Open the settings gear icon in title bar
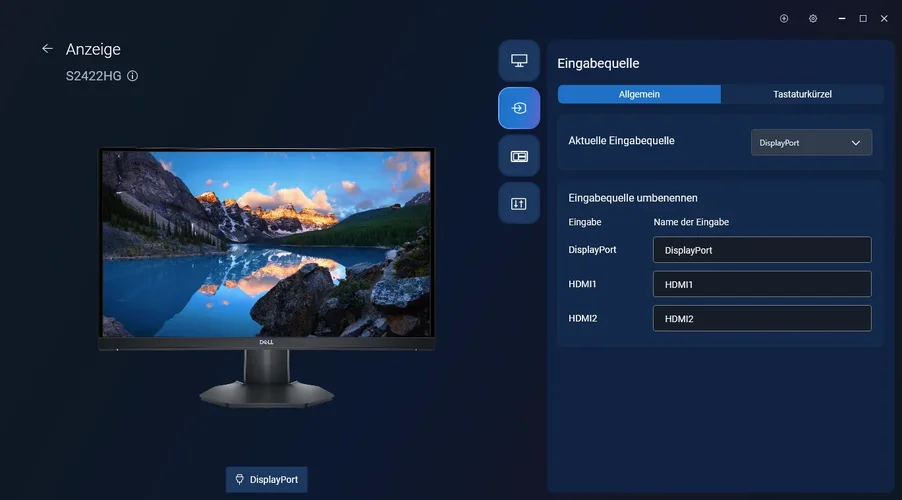This screenshot has height=500, width=902. [x=812, y=18]
